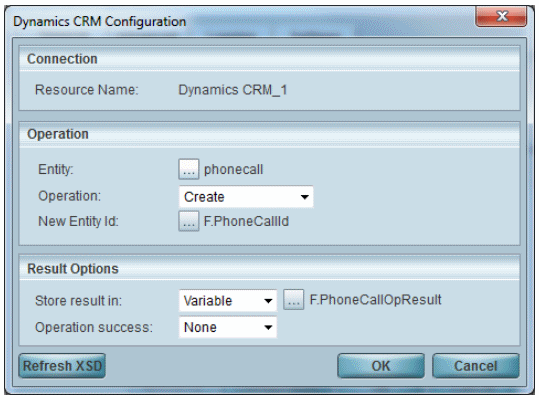539x400 pixels.
Task: Open the Store result in Variable dropdown
Action: coord(228,301)
